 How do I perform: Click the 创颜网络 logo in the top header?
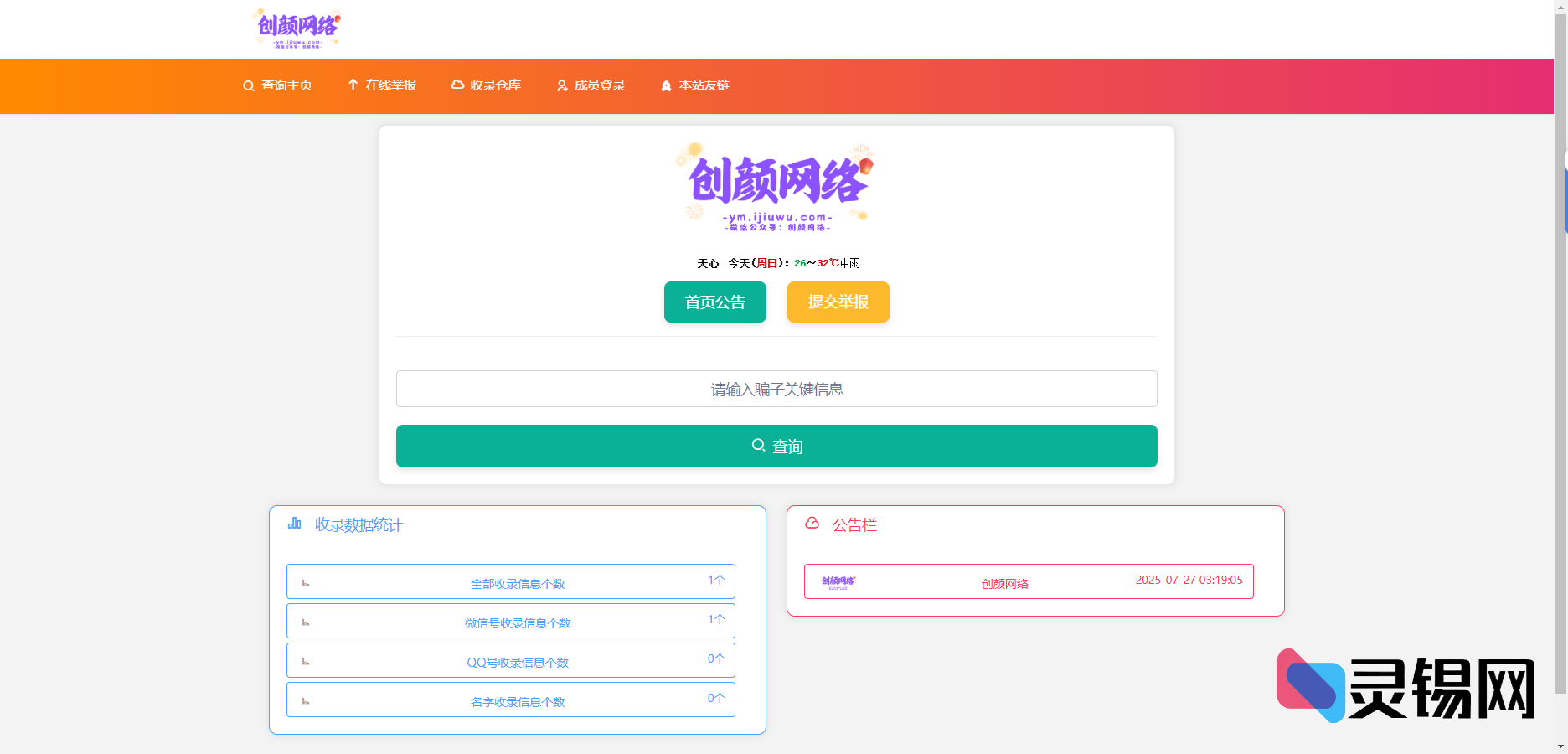[x=297, y=28]
